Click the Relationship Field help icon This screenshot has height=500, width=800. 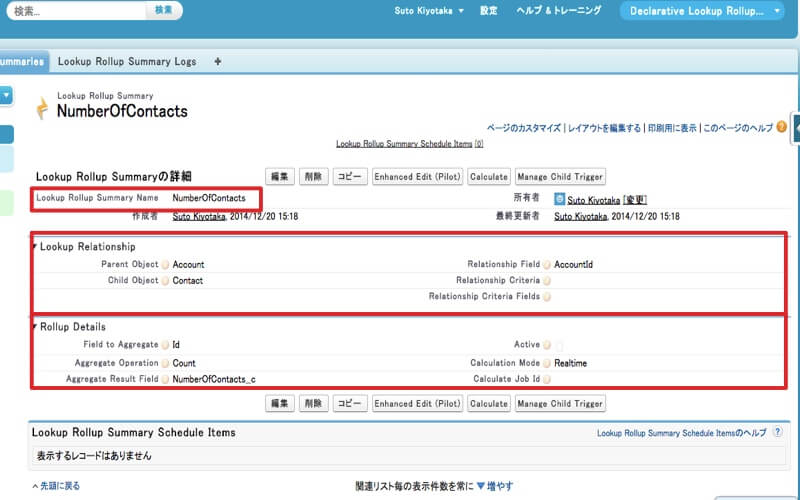[x=547, y=265]
